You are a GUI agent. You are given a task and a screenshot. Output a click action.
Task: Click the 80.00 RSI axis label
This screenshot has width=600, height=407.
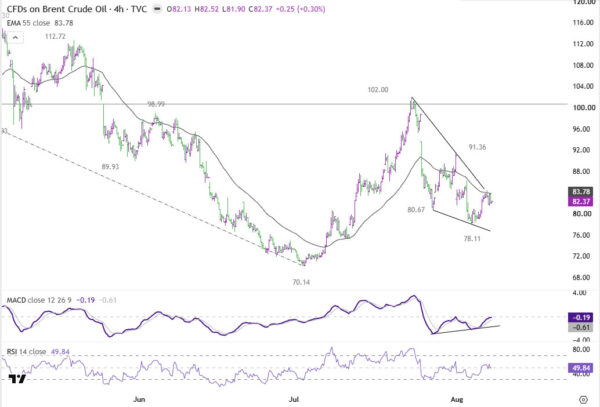[581, 350]
